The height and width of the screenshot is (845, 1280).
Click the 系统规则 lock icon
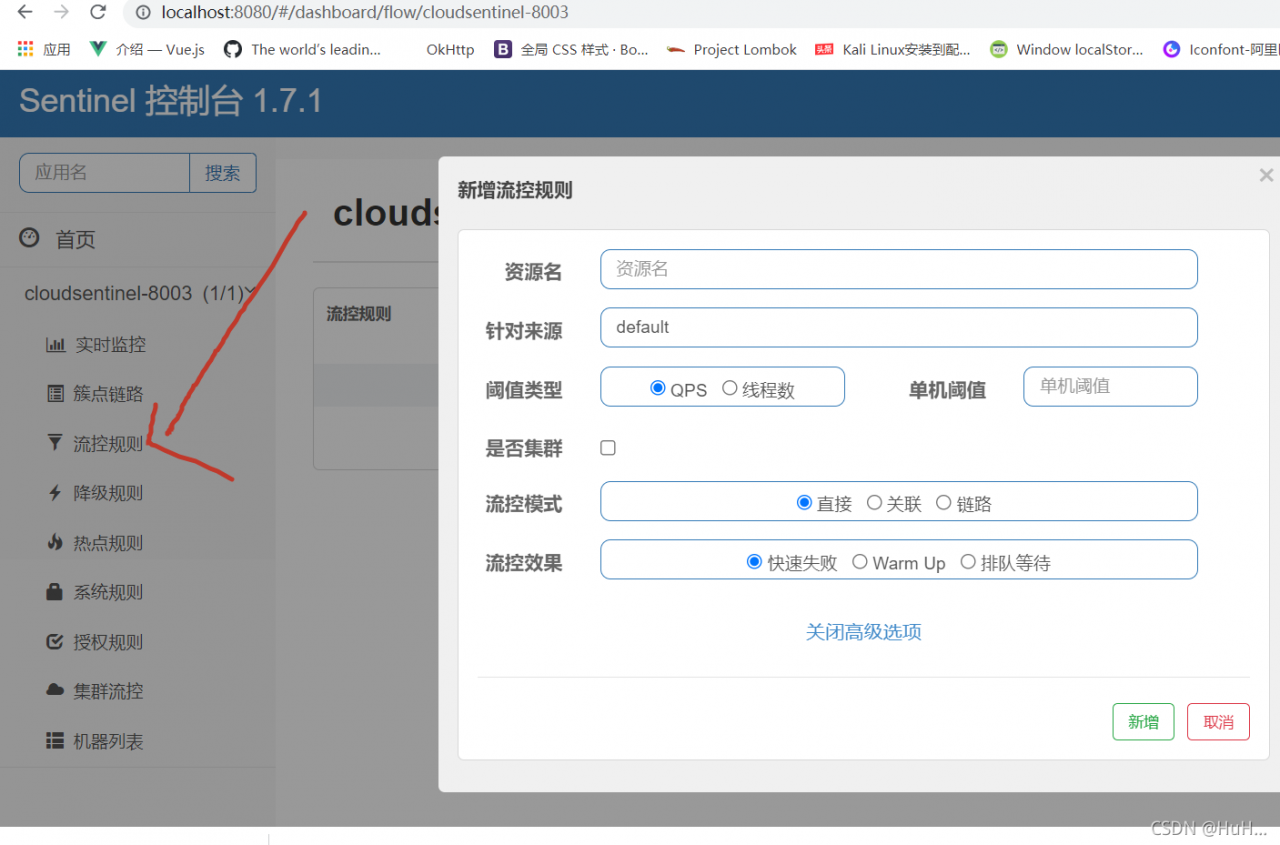tap(55, 592)
